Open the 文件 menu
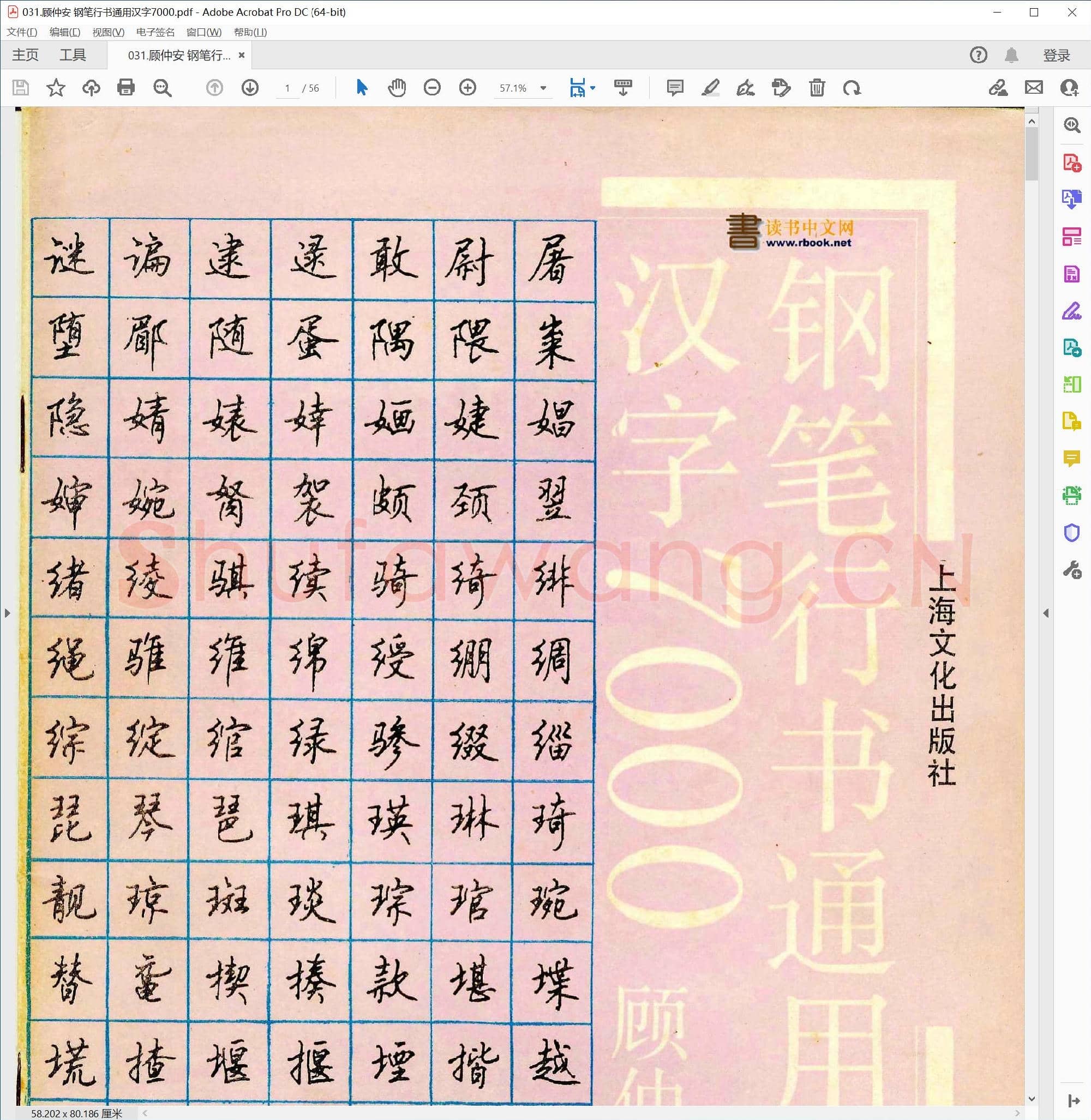This screenshot has width=1091, height=1120. point(21,33)
